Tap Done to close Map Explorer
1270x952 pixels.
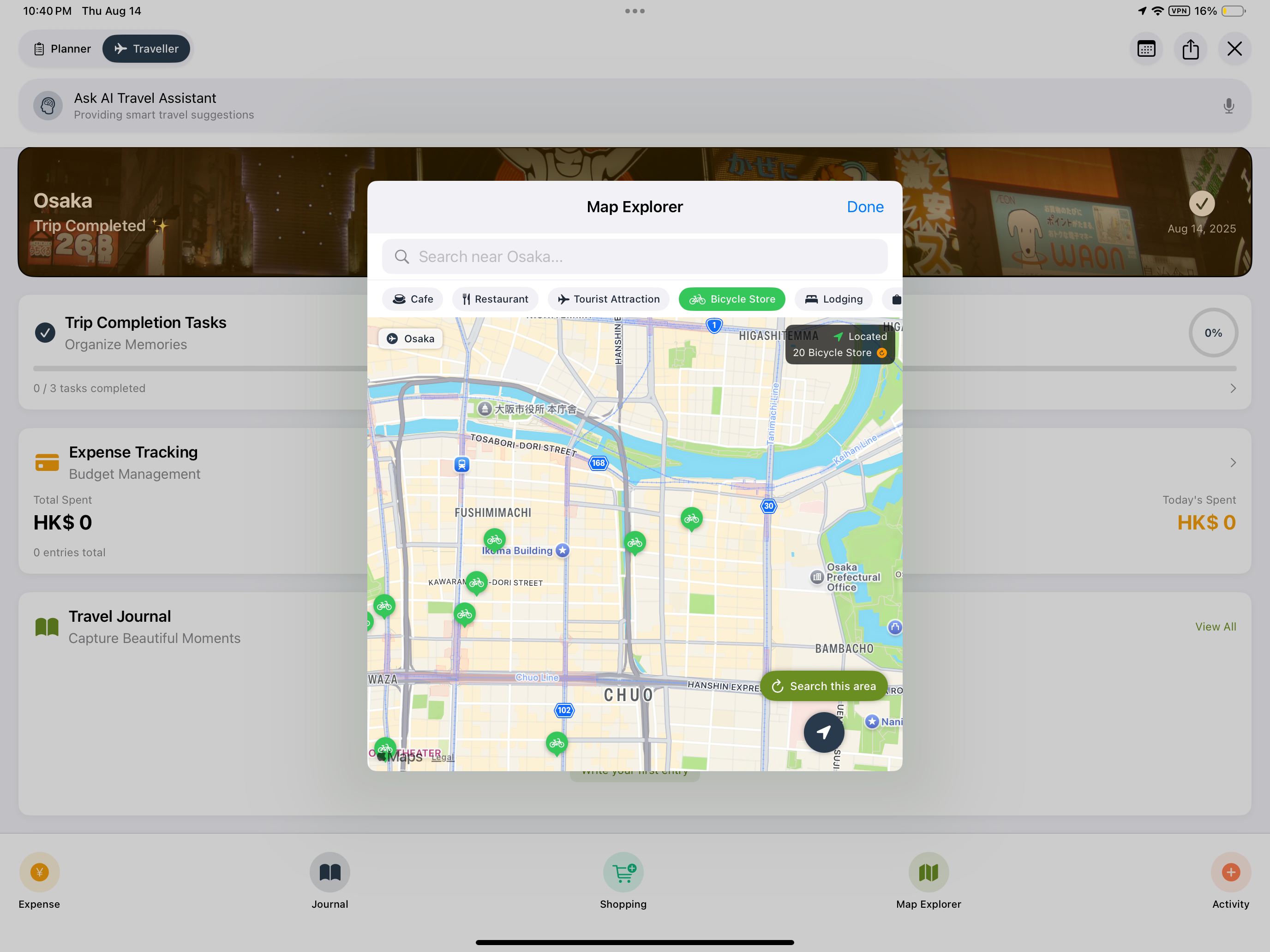pos(865,207)
